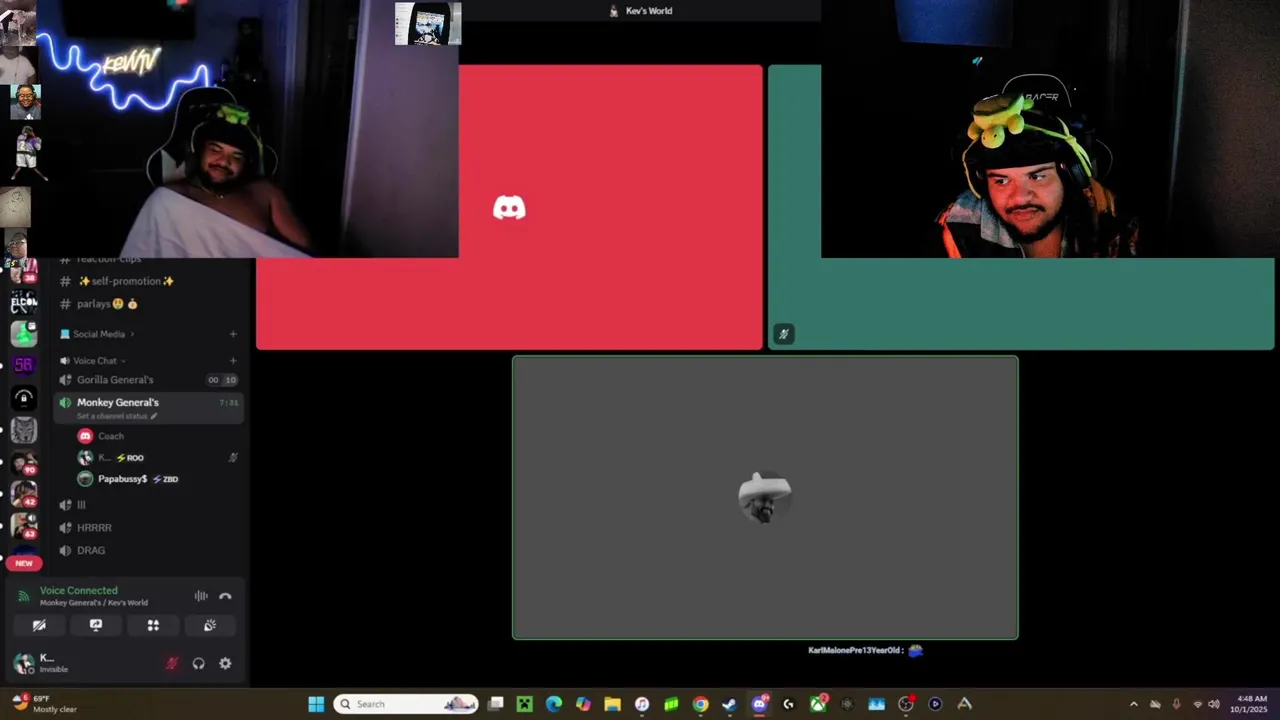The height and width of the screenshot is (720, 1280).
Task: Open the 69°F weather widget
Action: (43, 704)
